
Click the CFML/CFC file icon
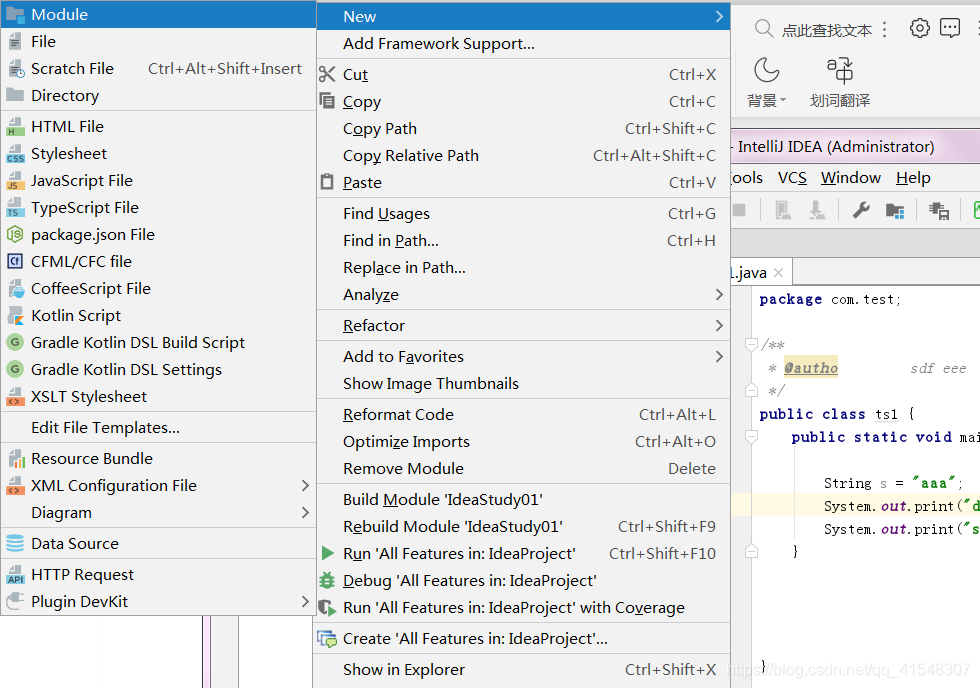[15, 261]
